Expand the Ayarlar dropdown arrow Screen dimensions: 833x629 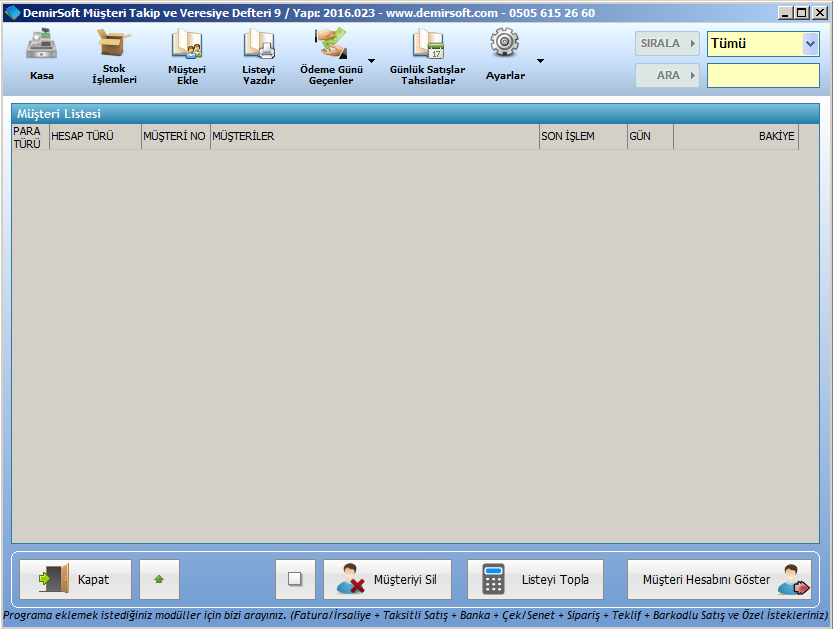[540, 61]
